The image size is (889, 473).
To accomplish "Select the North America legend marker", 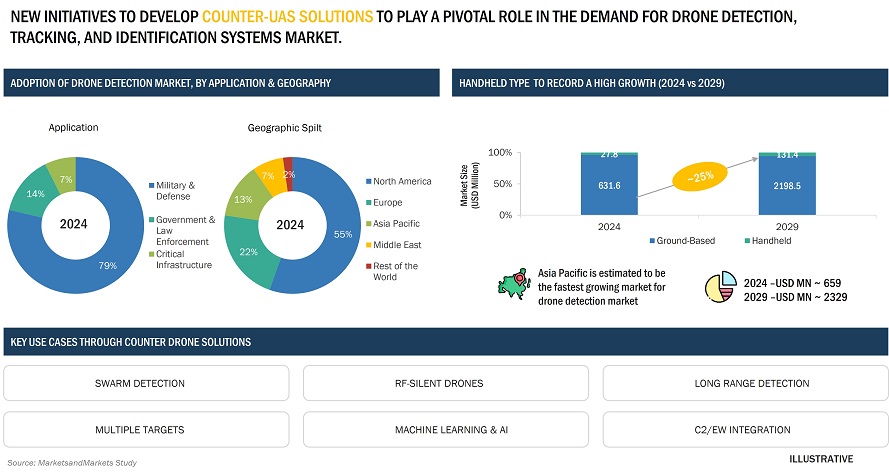I will (x=367, y=182).
